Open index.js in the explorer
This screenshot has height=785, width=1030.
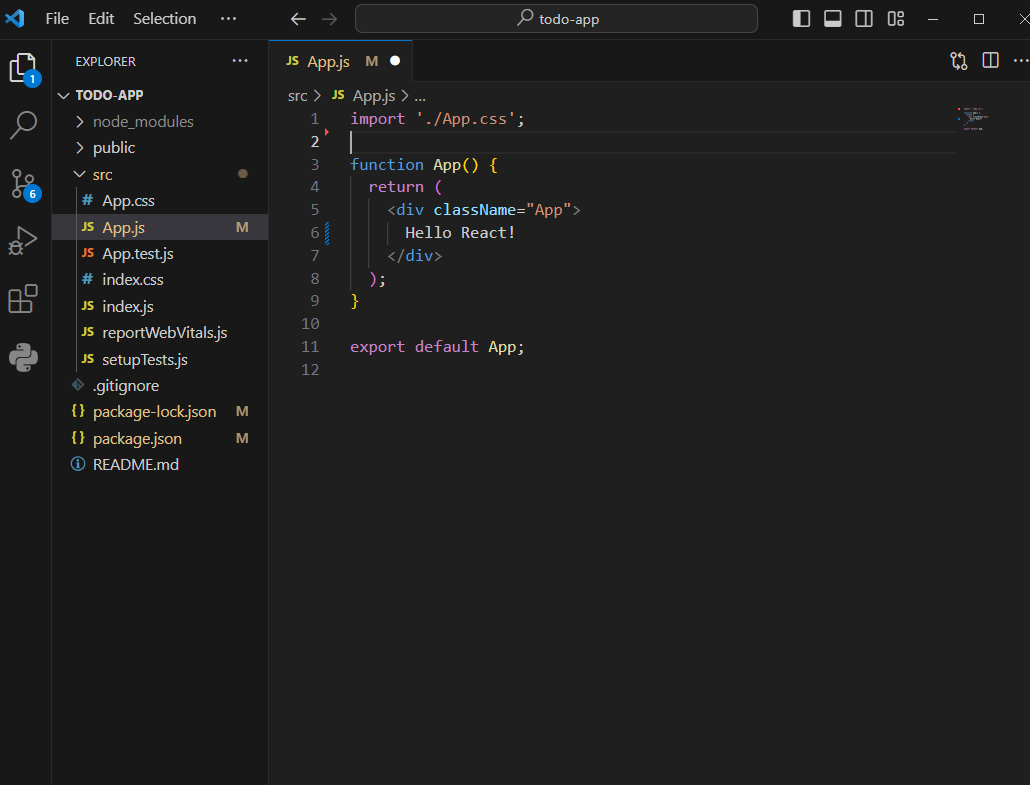pyautogui.click(x=127, y=306)
